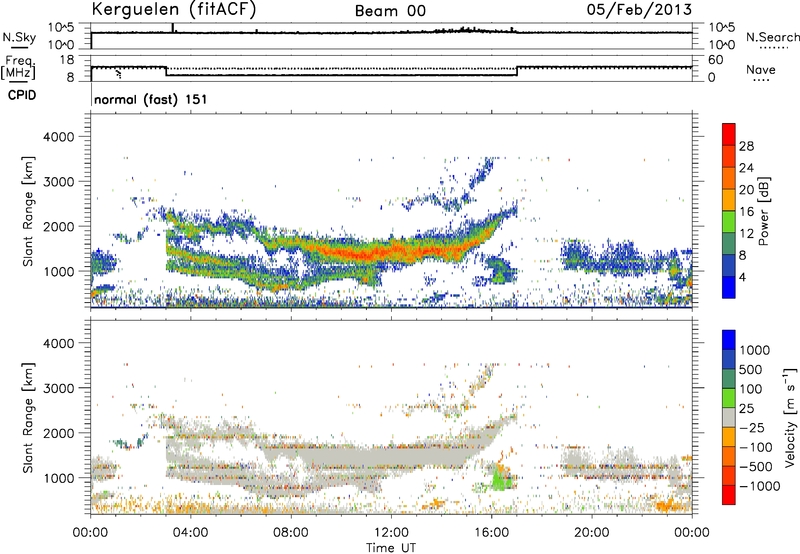
Task: Click 'Slant Range [km]' label of power panel
Action: click(x=29, y=212)
